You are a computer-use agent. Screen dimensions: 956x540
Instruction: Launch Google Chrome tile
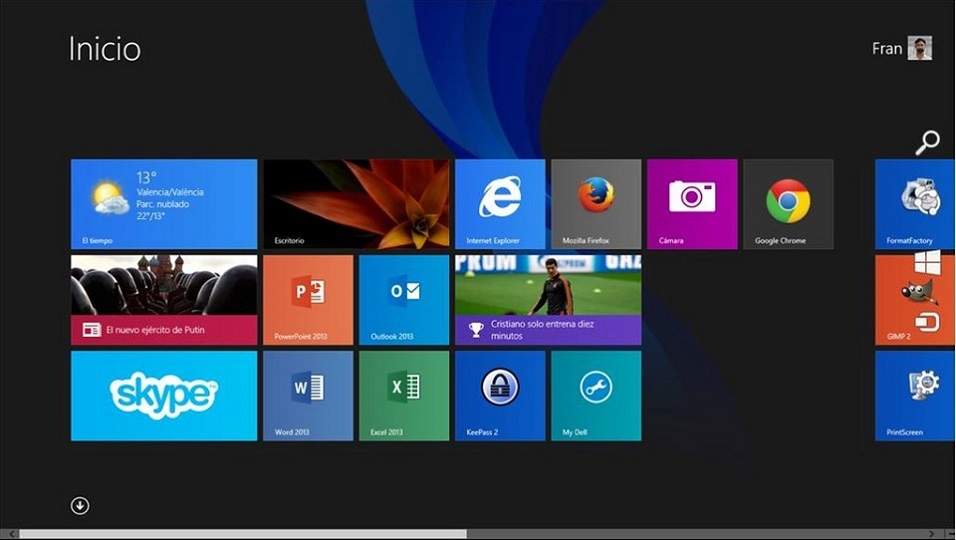[x=788, y=204]
